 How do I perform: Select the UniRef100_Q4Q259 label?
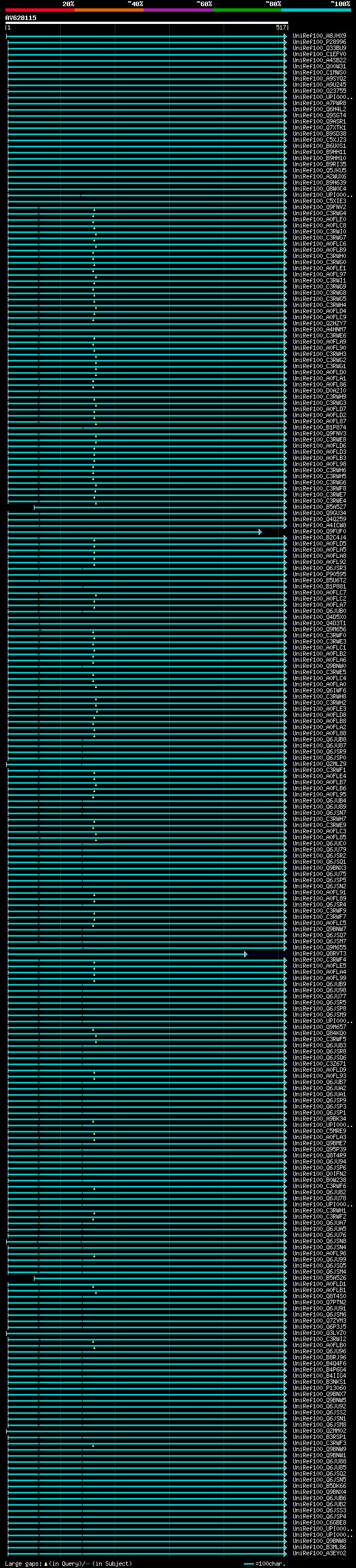pos(319,519)
